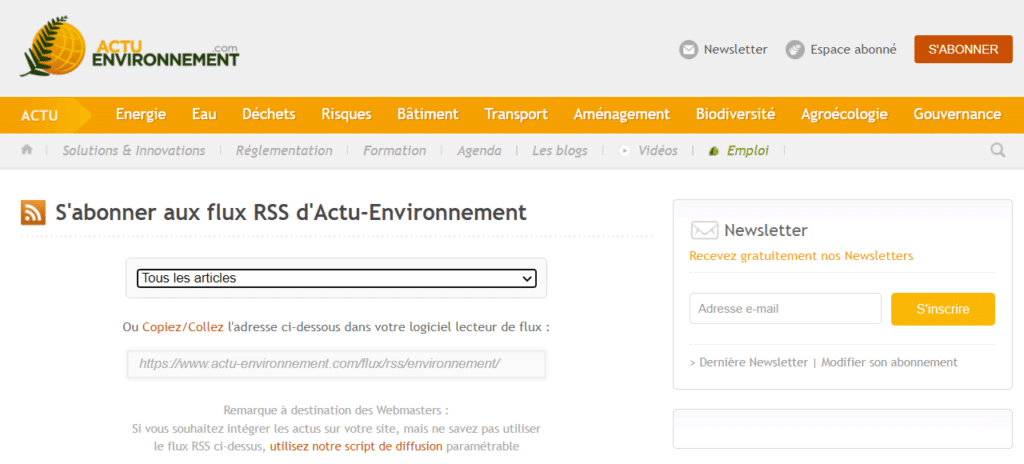Open the Biodiversité menu
Screen dimensions: 1024x464
(x=735, y=114)
